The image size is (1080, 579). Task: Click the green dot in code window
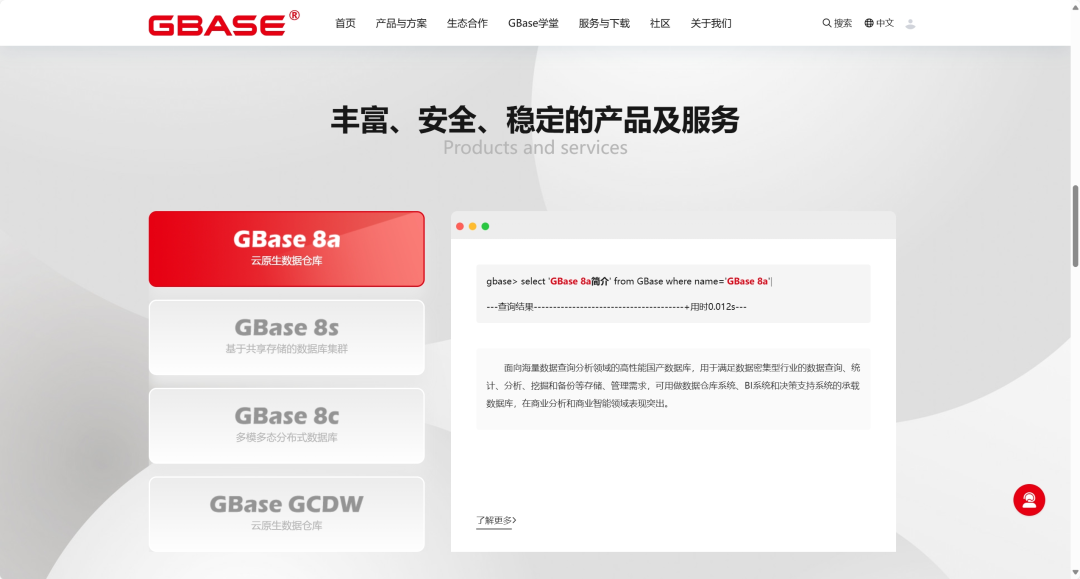pyautogui.click(x=486, y=227)
